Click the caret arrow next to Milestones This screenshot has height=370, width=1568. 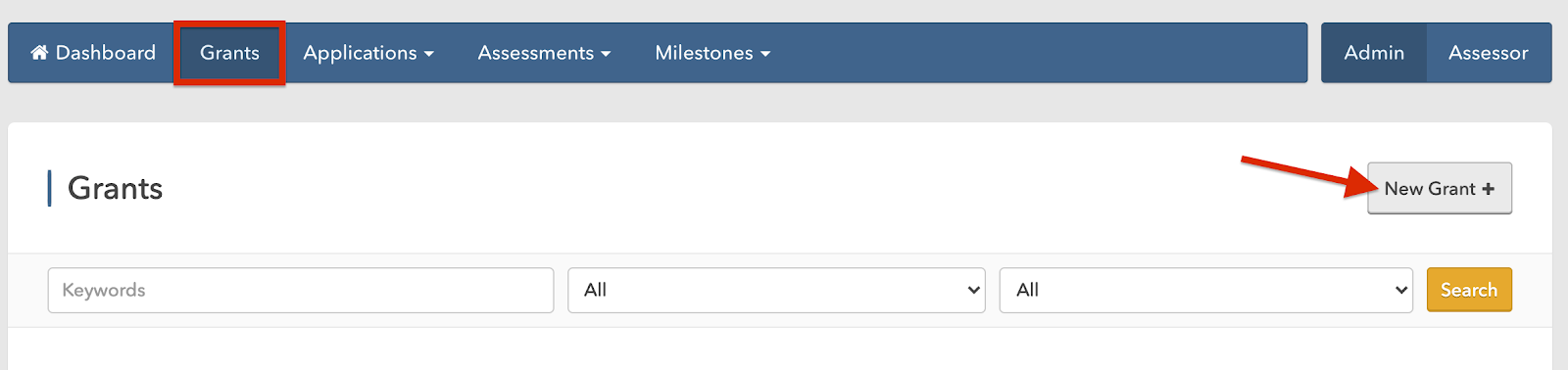[x=765, y=54]
